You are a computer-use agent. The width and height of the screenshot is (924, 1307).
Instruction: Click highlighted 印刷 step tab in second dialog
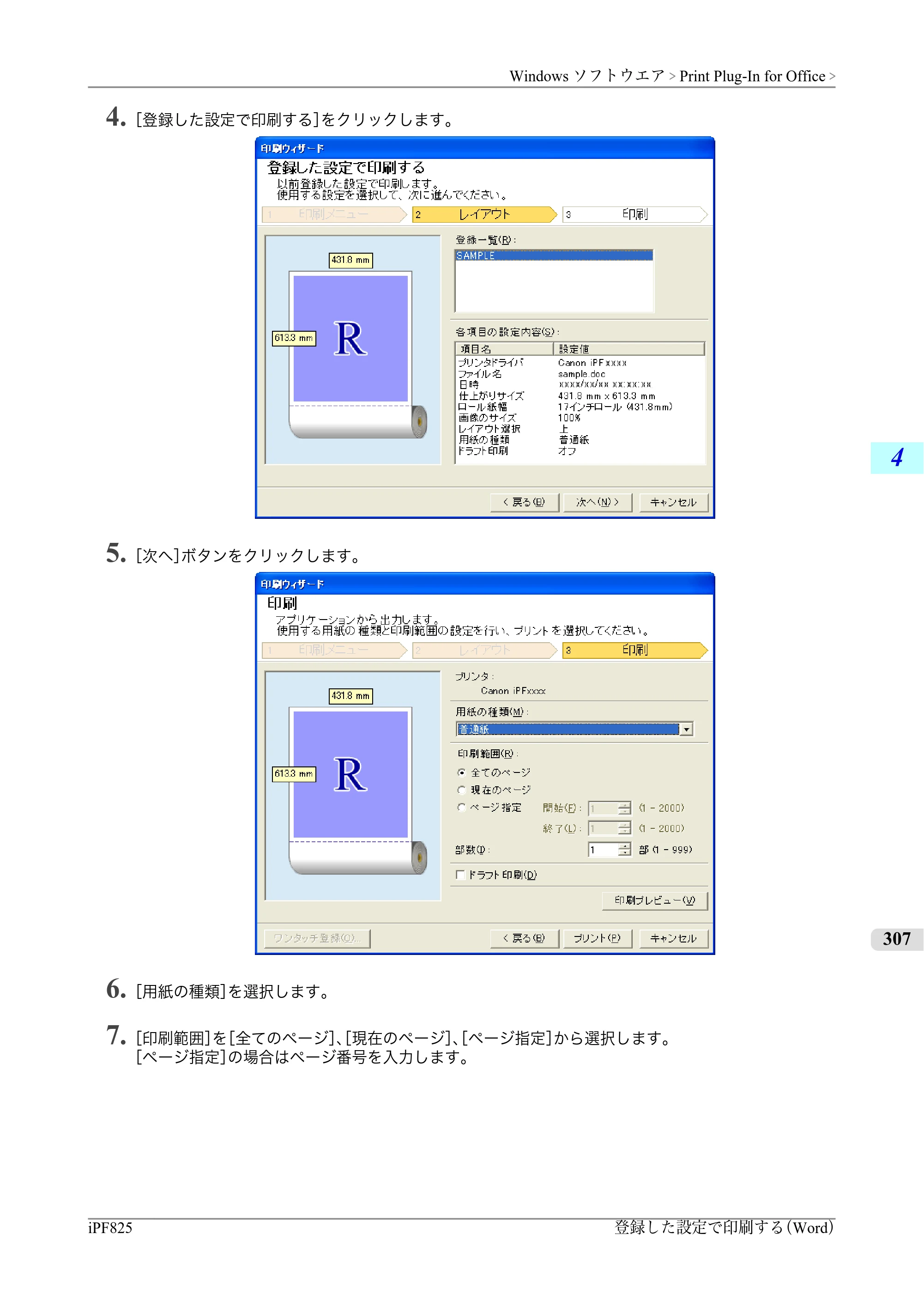(x=635, y=650)
